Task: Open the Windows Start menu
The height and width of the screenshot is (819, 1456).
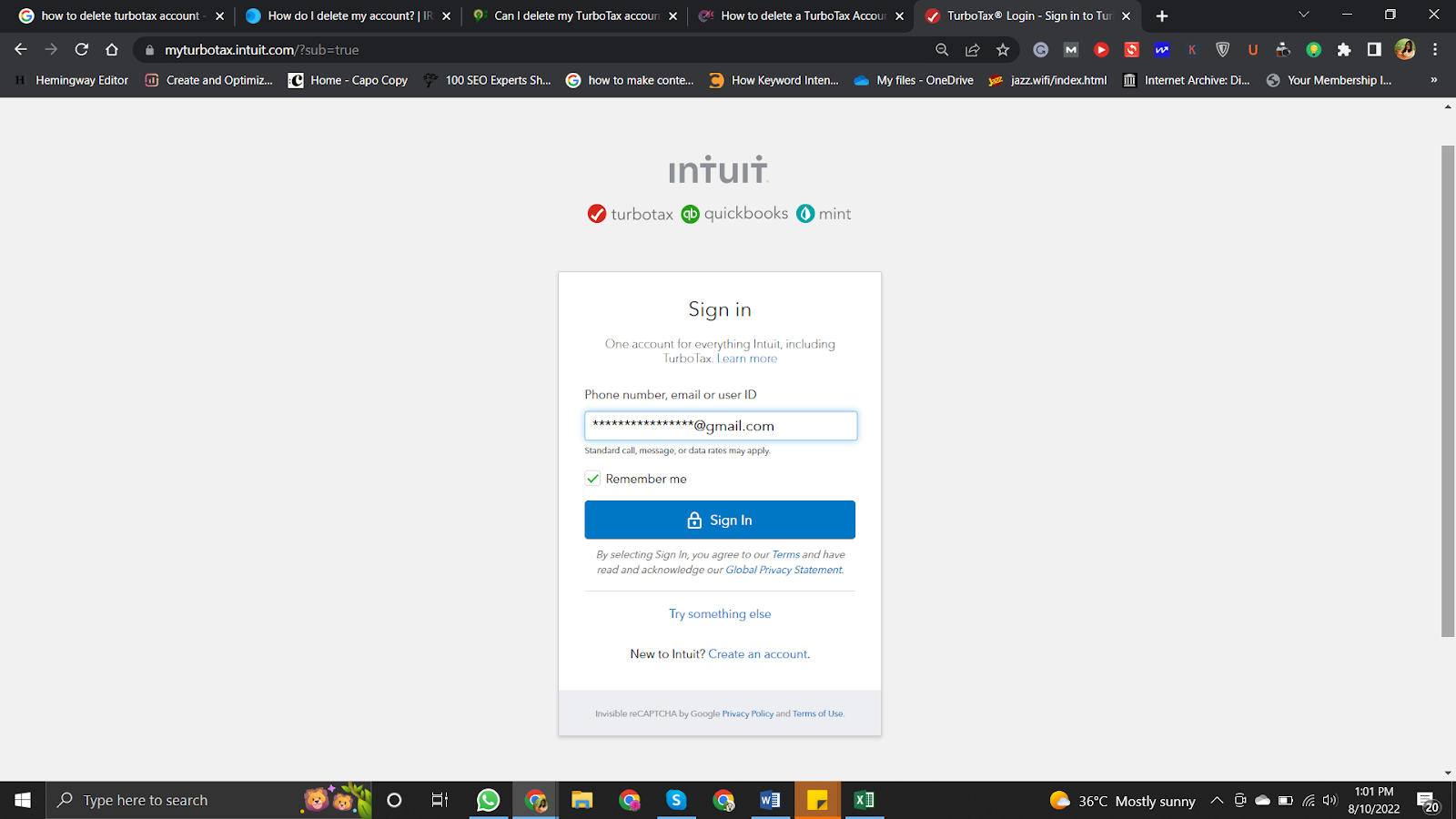Action: coord(23,800)
